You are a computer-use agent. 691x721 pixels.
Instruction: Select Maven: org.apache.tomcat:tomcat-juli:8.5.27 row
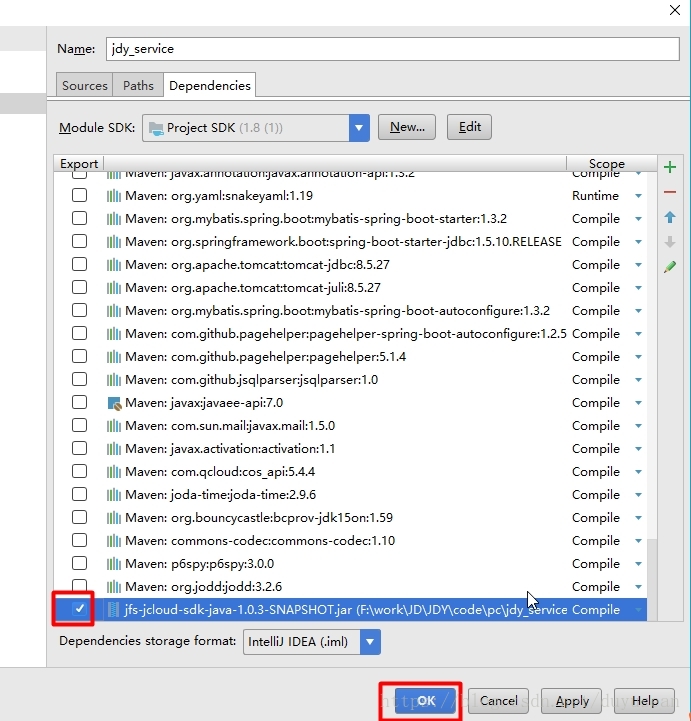[x=350, y=288]
